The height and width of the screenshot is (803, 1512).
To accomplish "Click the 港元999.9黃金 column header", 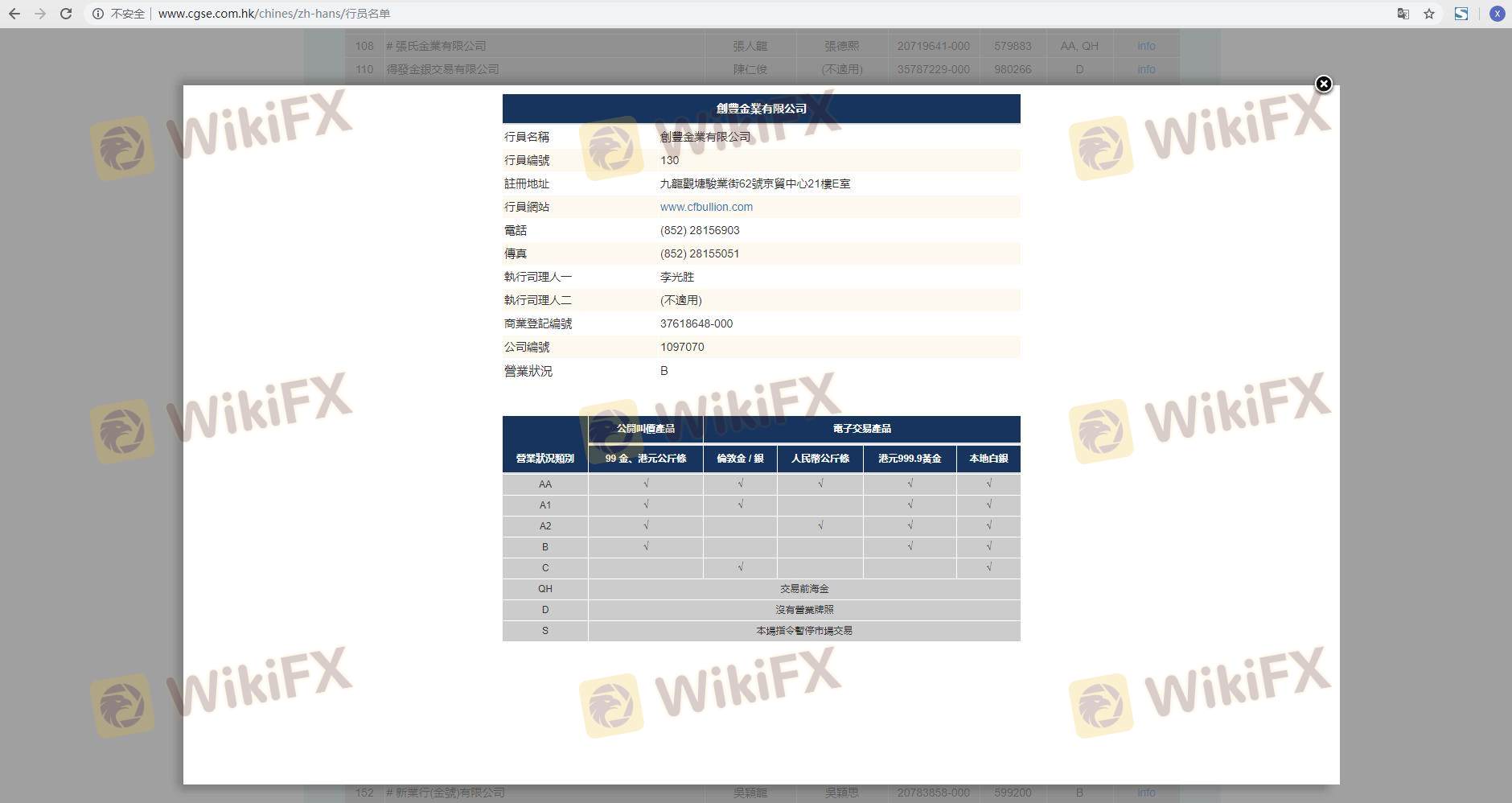I will (910, 459).
